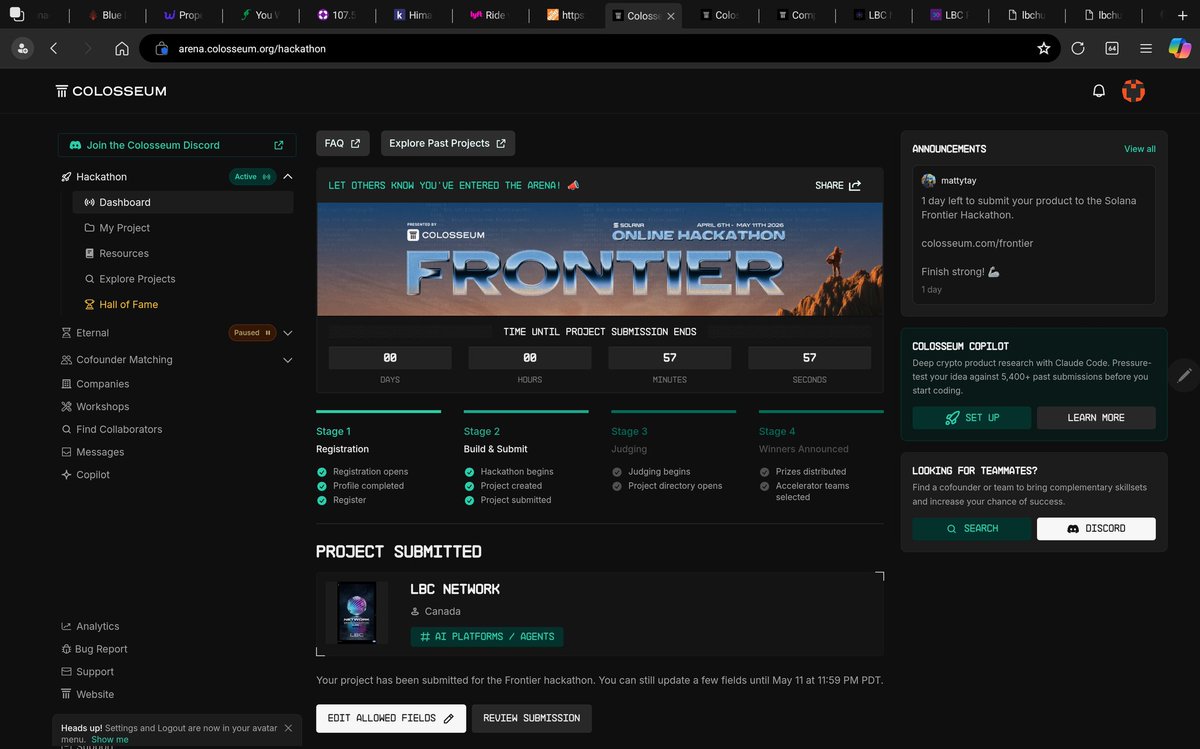Click View all announcements
This screenshot has width=1200, height=749.
pyautogui.click(x=1140, y=149)
